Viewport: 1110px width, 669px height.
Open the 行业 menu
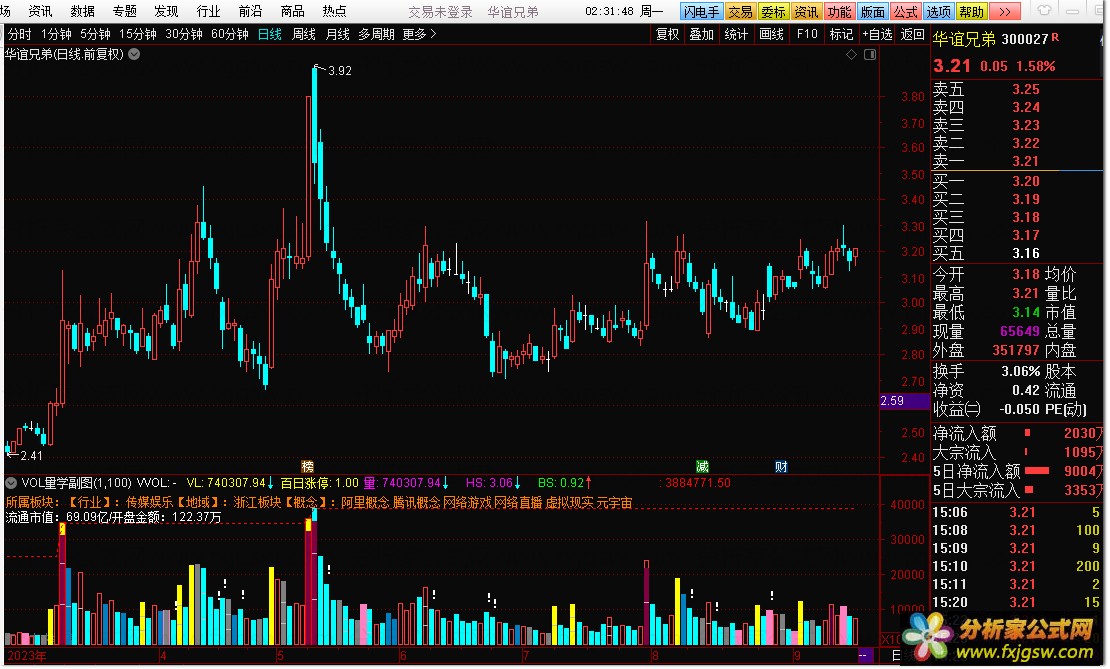click(208, 11)
